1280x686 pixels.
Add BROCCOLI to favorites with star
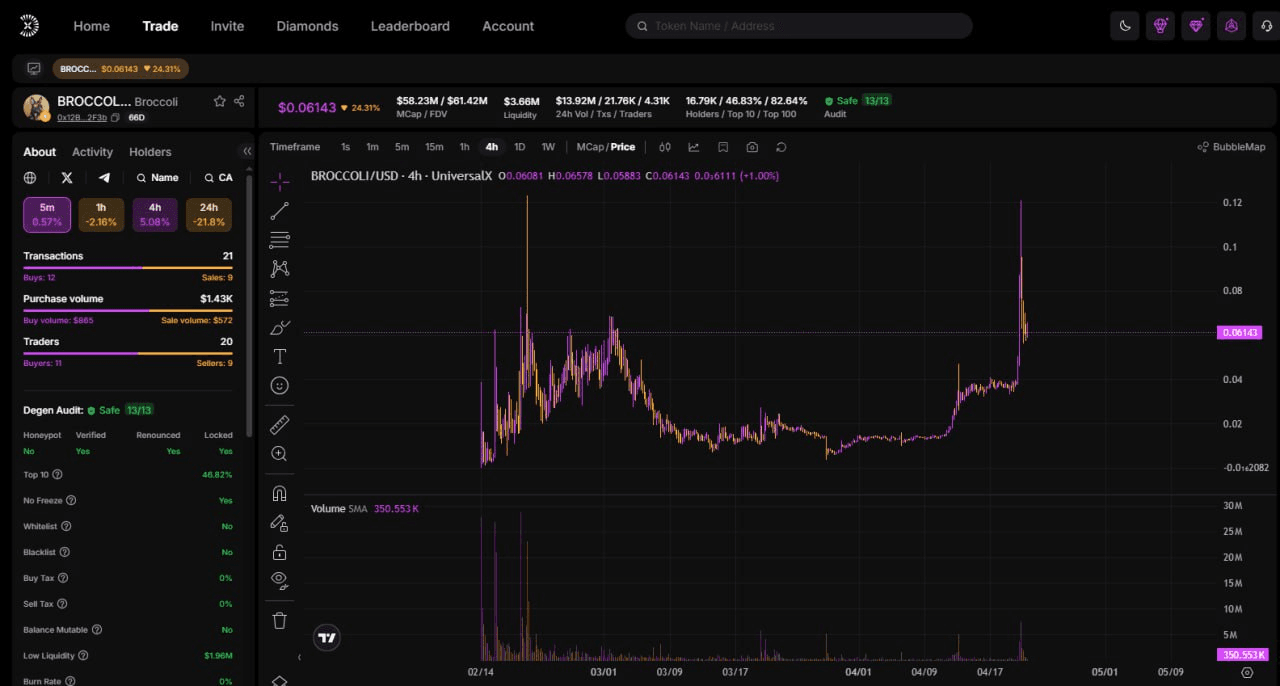219,101
